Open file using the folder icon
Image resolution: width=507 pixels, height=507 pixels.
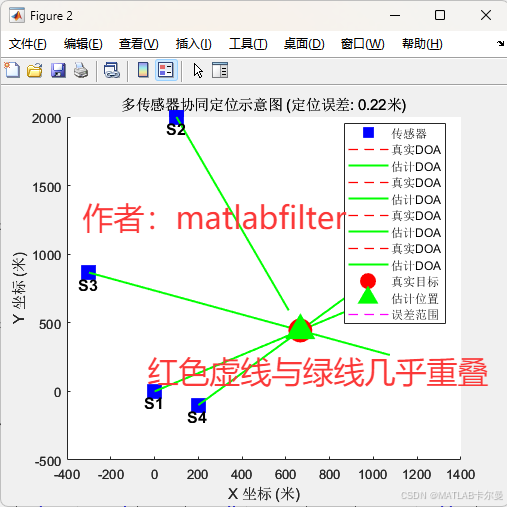(35, 70)
